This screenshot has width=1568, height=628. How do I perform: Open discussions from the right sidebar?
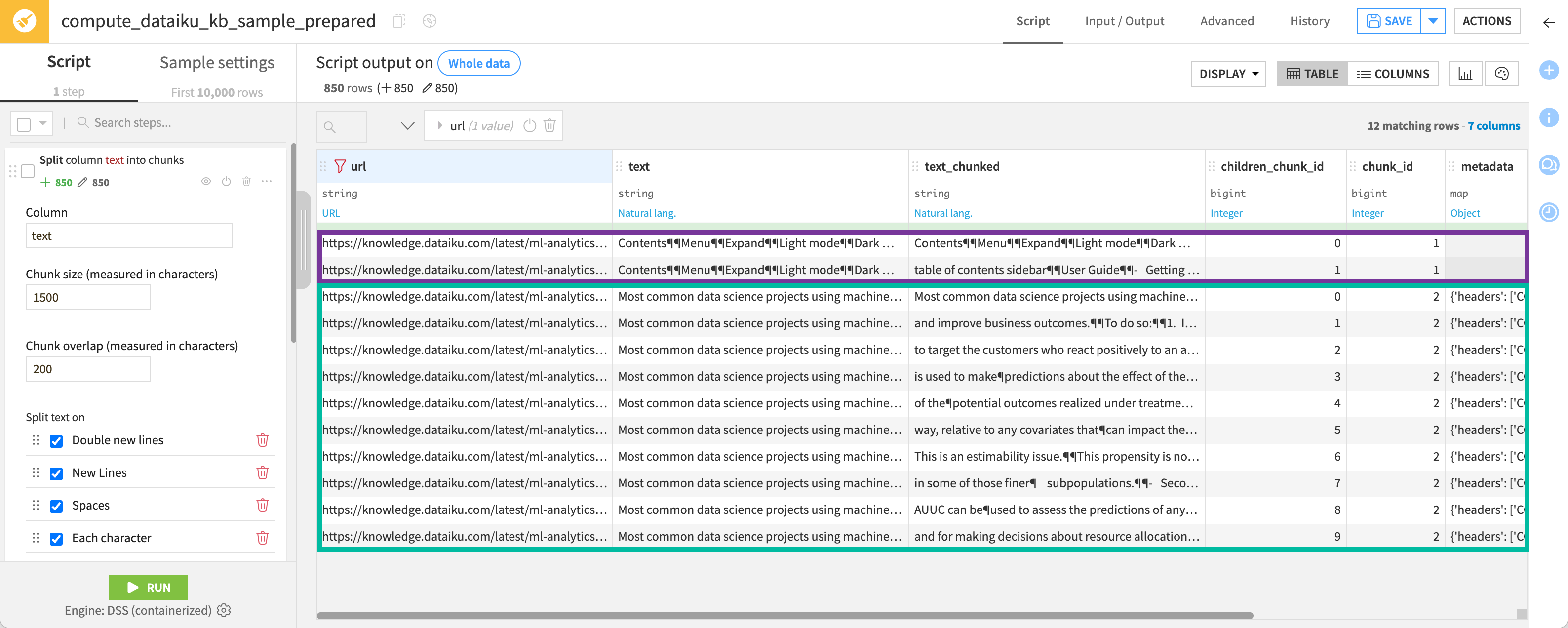click(x=1549, y=164)
